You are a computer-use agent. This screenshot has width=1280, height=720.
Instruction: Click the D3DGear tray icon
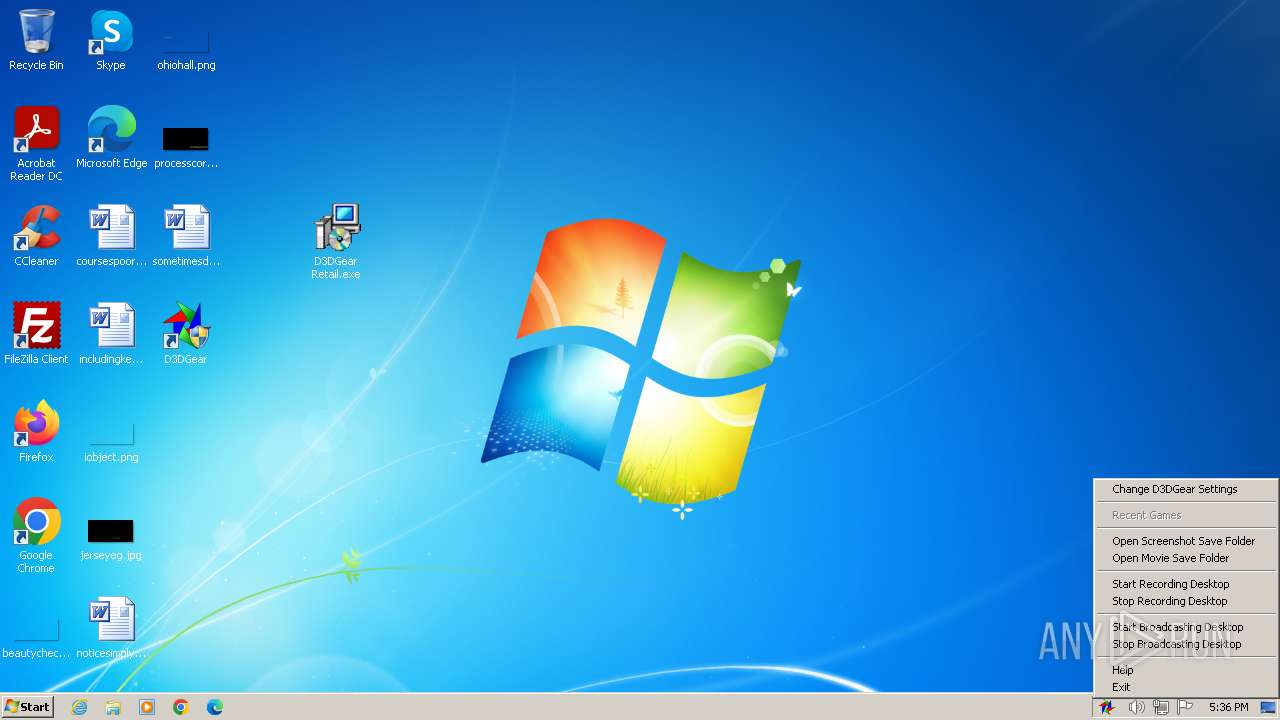tap(1107, 707)
